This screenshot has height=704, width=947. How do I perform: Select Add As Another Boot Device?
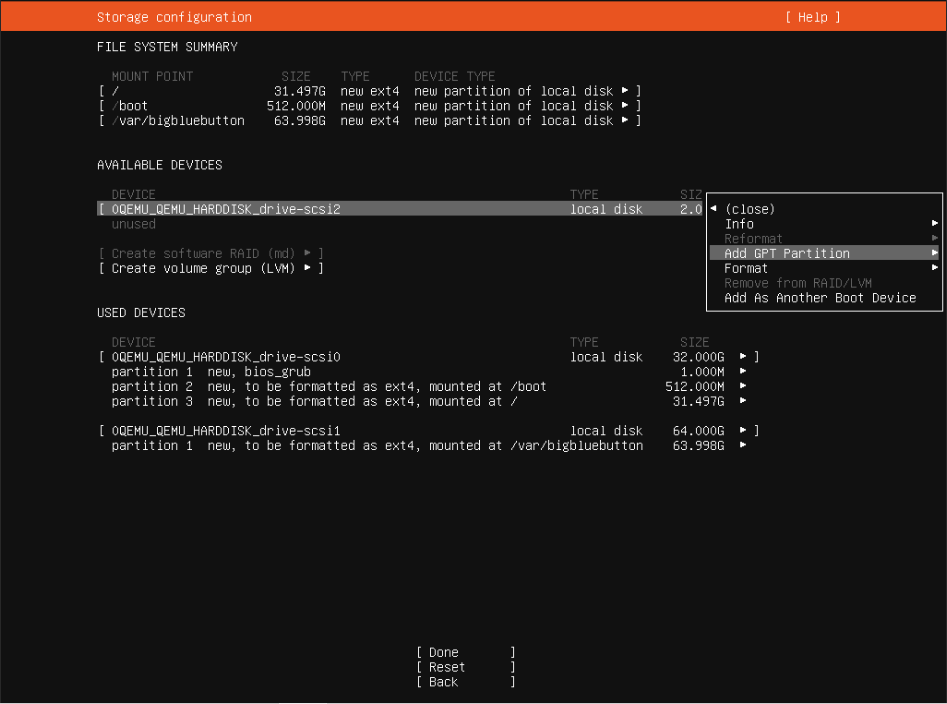[x=820, y=298]
